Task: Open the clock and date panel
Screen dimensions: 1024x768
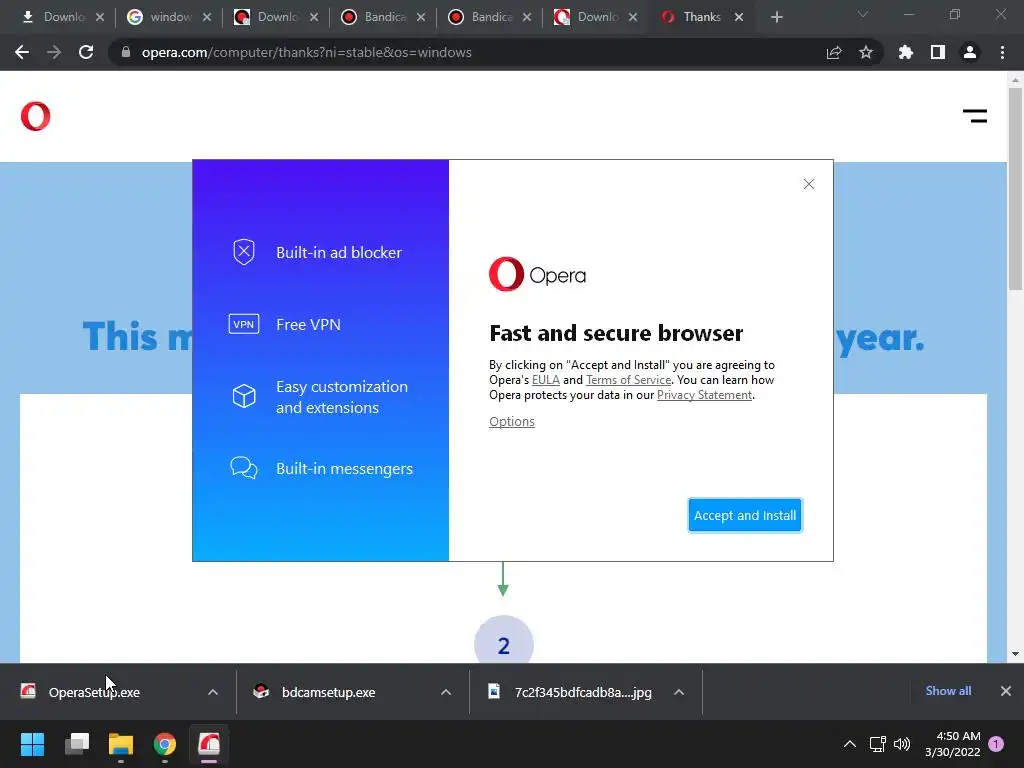Action: tap(952, 744)
